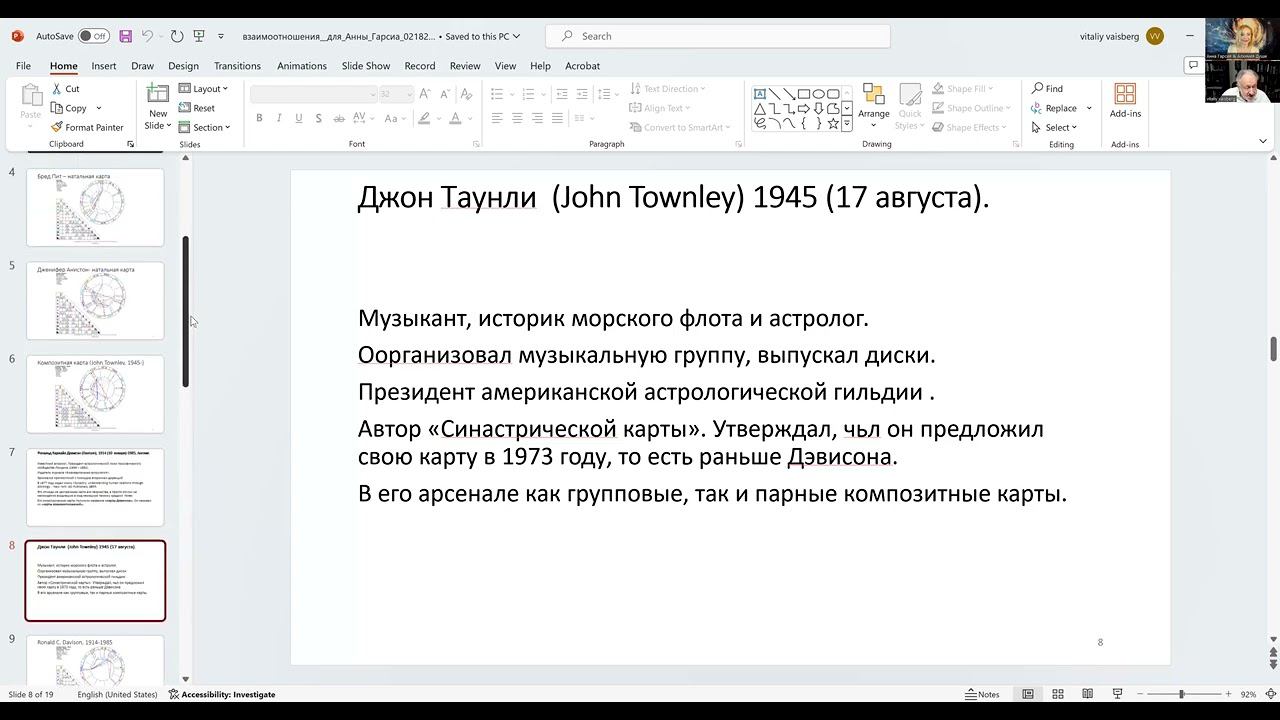The width and height of the screenshot is (1280, 720).
Task: Click the Search box in title bar
Action: coord(717,36)
